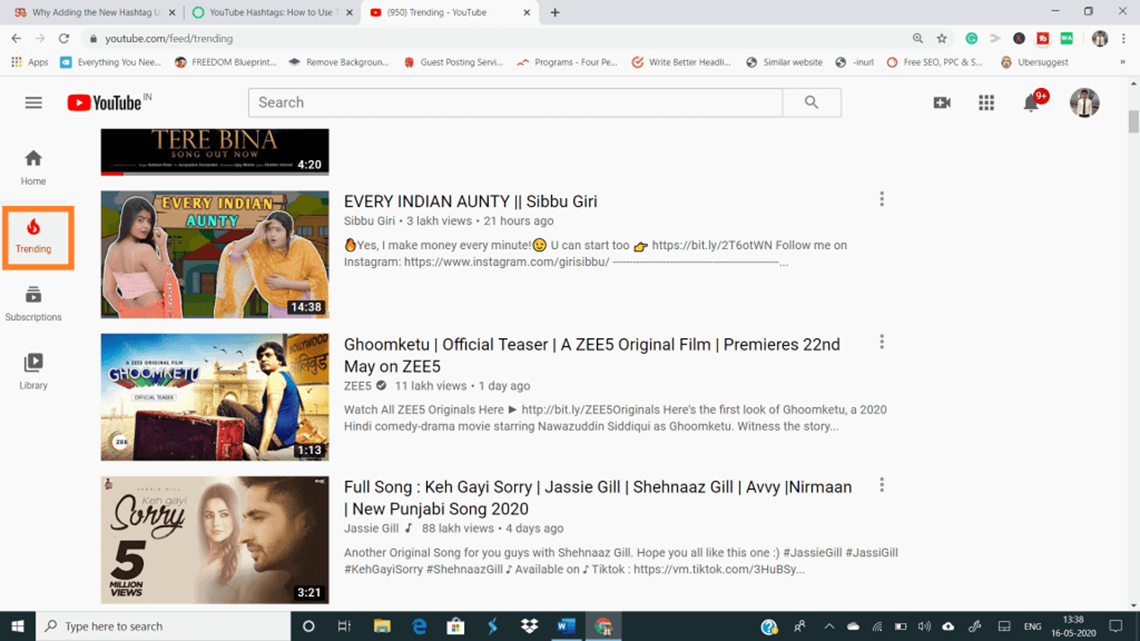Expand the system tray hidden icons arrow
The height and width of the screenshot is (641, 1140).
829,626
